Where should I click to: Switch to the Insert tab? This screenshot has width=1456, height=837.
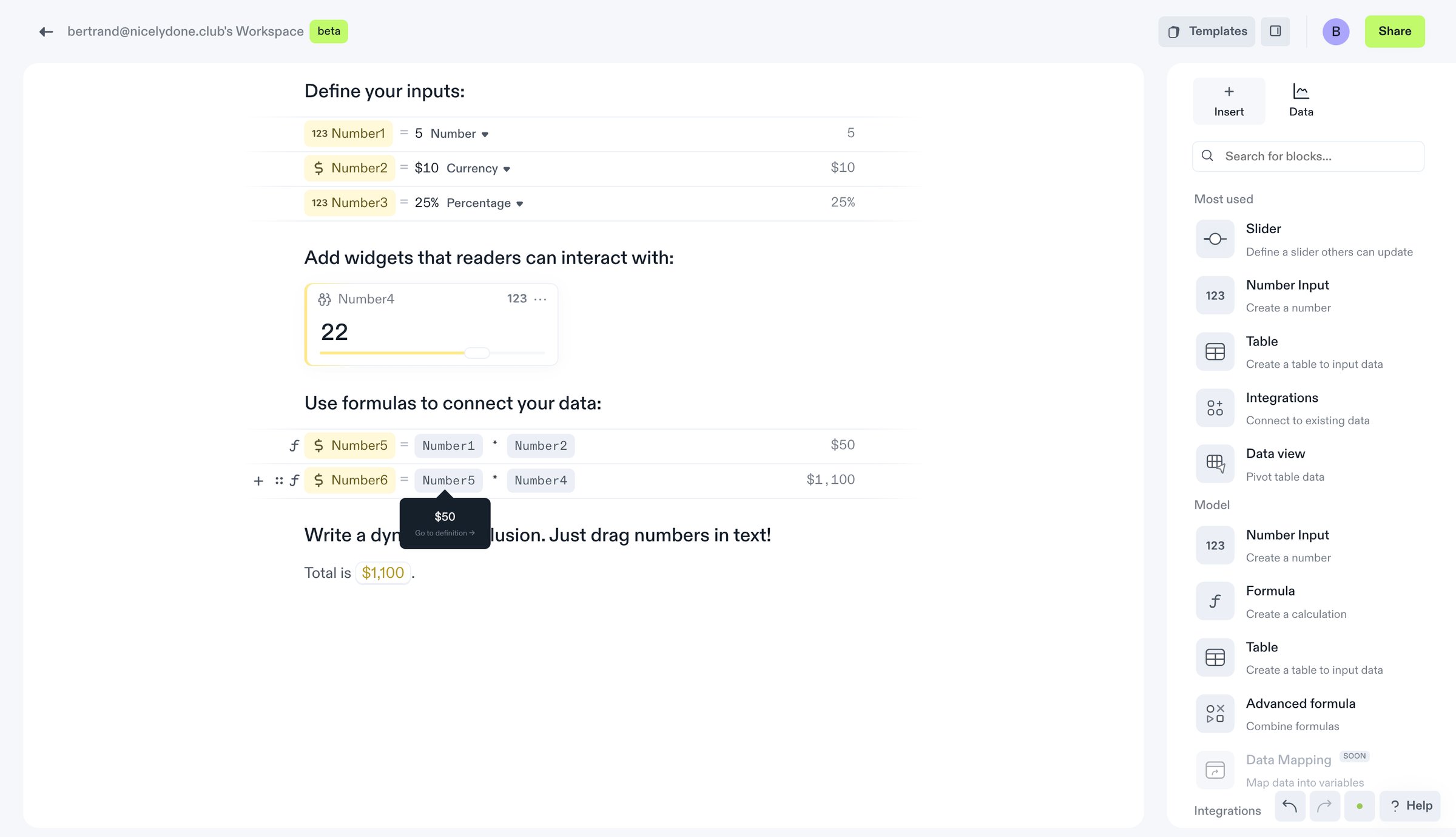[1228, 101]
